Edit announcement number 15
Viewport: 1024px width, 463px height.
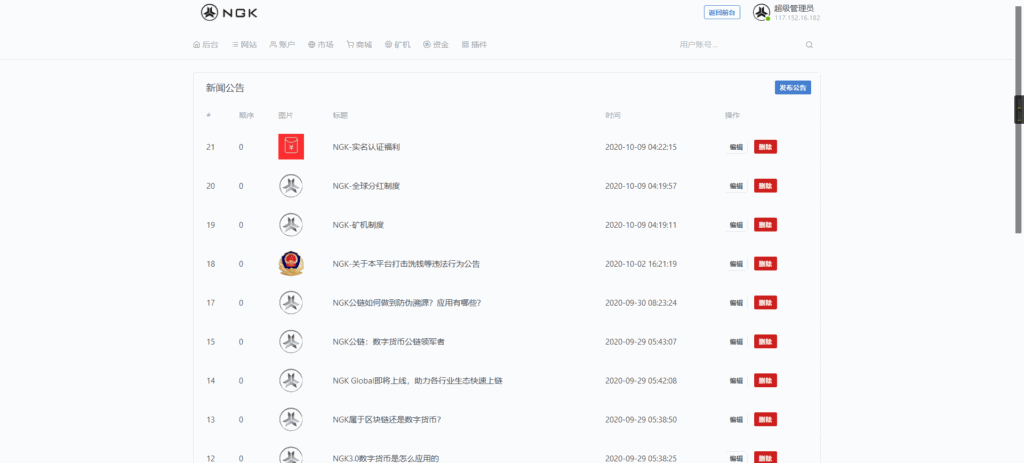[736, 342]
